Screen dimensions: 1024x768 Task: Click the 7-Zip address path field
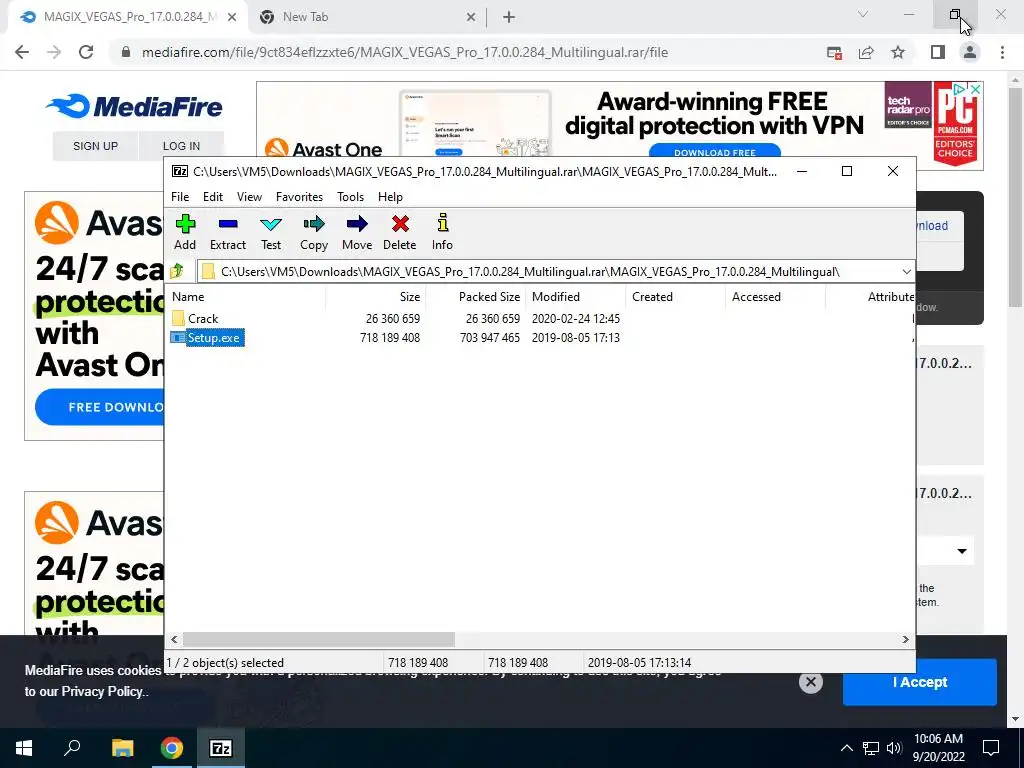coord(547,272)
